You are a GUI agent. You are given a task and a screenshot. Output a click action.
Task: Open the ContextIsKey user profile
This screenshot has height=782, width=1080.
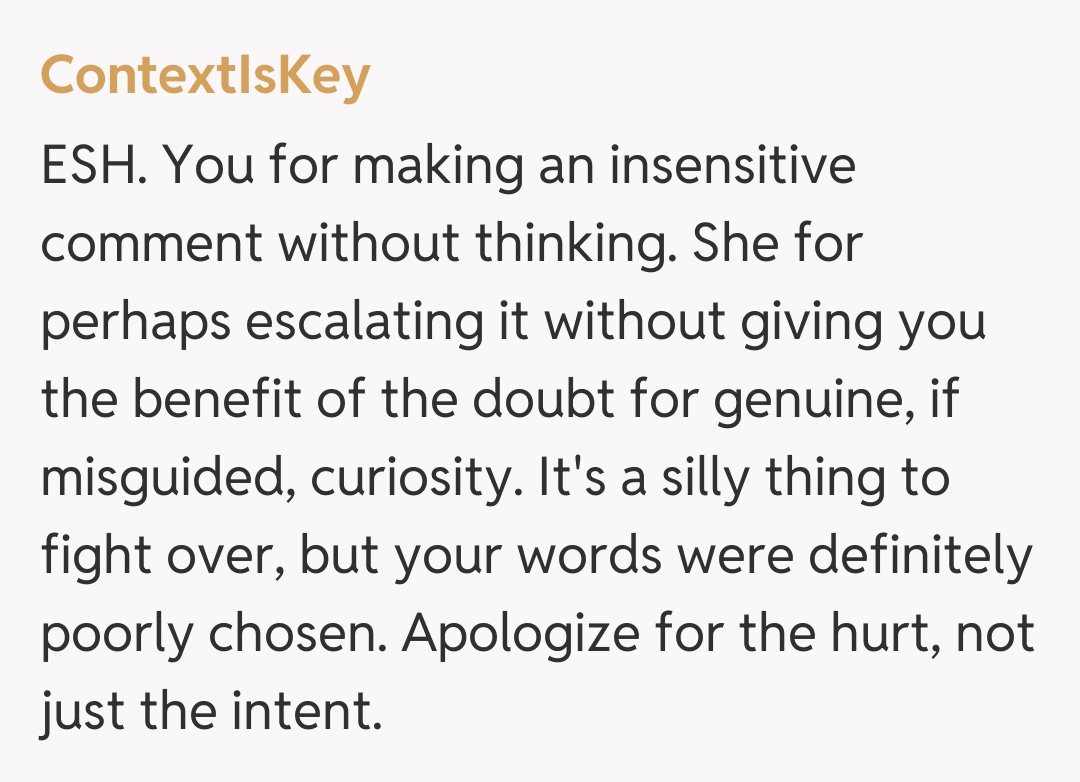click(205, 77)
